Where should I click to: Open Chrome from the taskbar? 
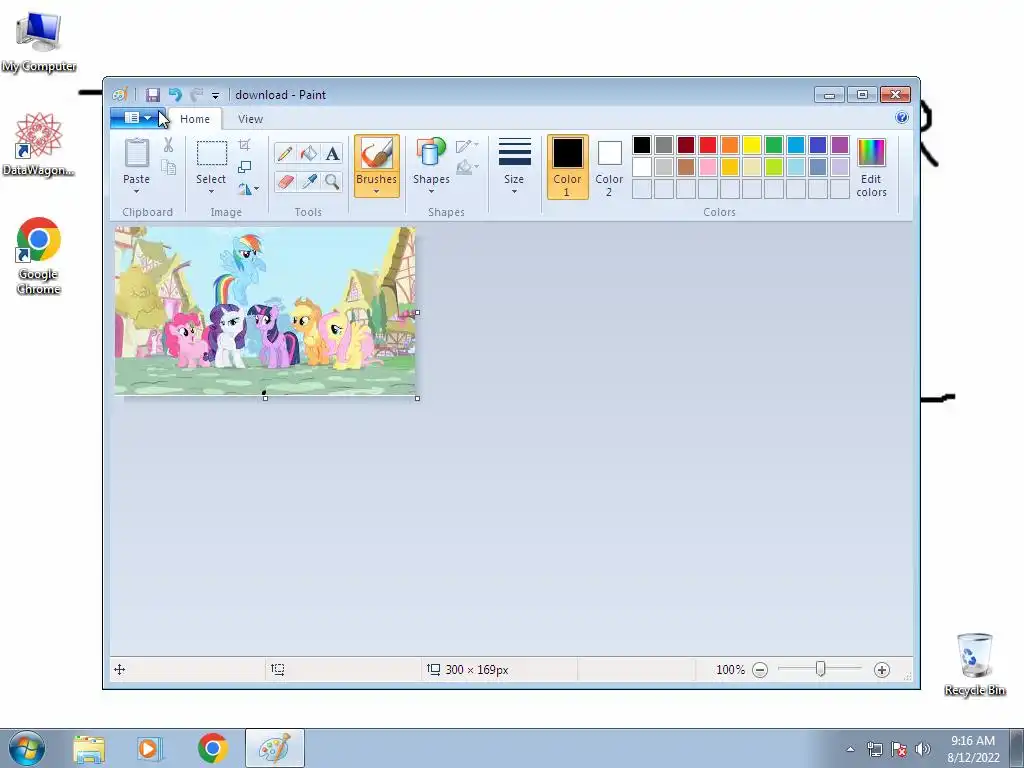click(x=212, y=748)
